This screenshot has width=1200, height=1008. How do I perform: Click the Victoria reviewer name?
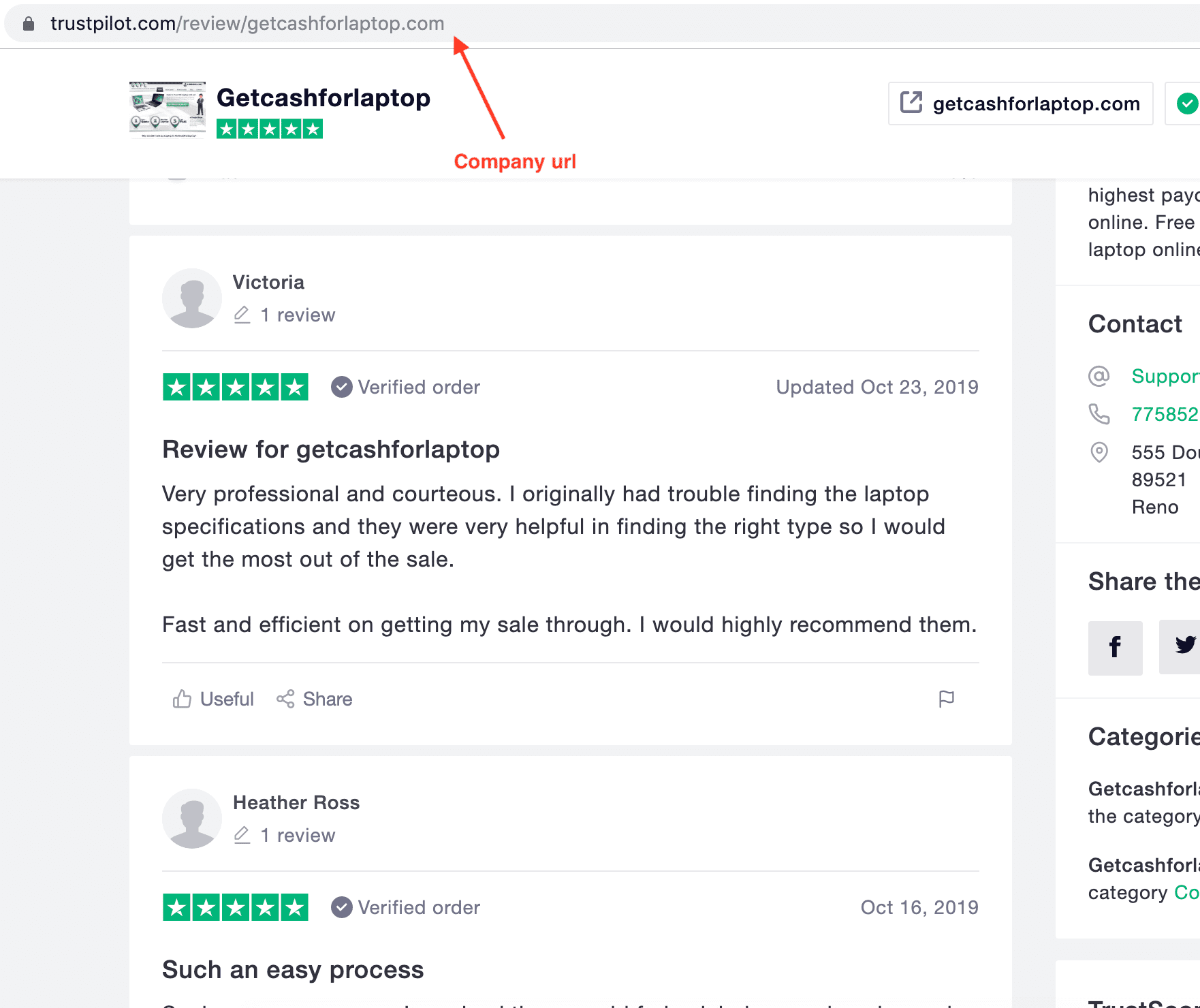point(268,282)
